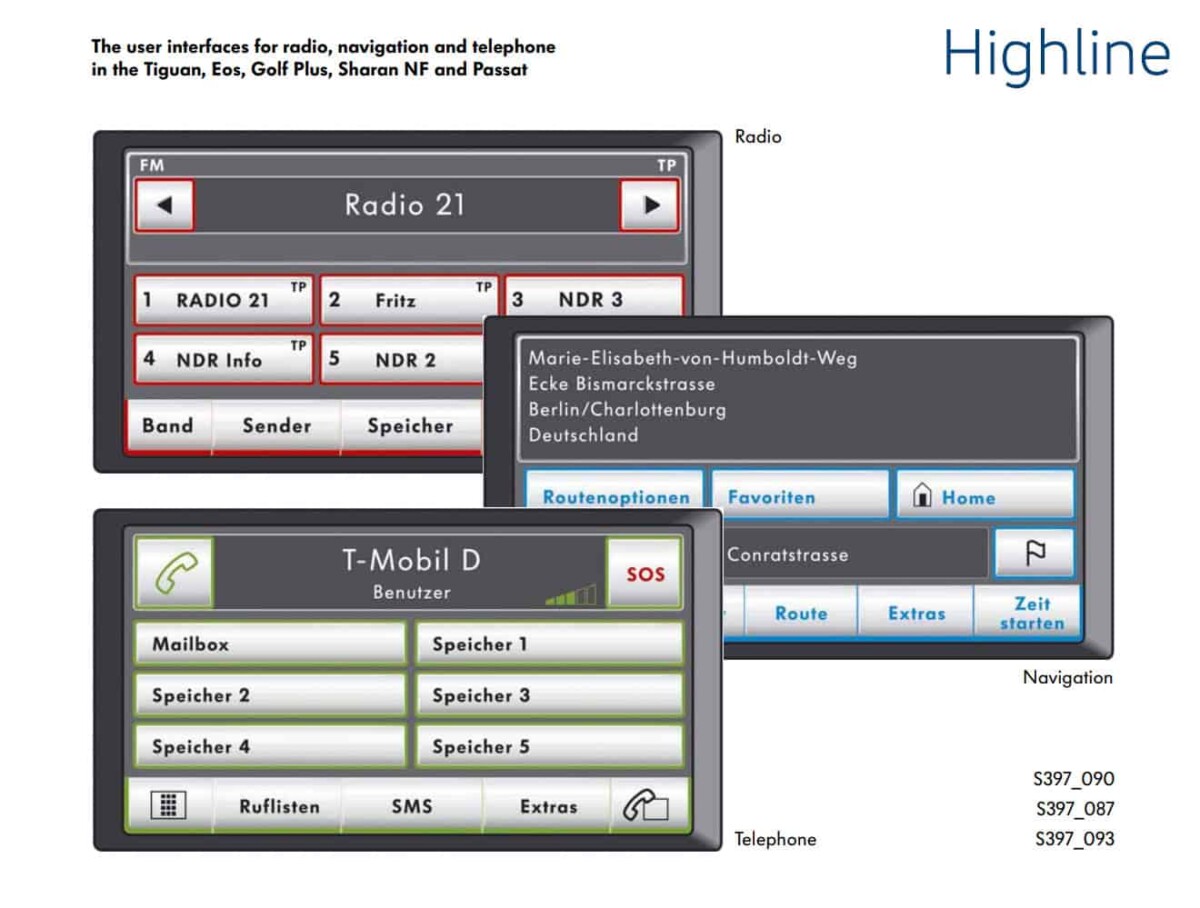Open SMS in Telephone
Image resolution: width=1200 pixels, height=908 pixels.
pos(412,806)
